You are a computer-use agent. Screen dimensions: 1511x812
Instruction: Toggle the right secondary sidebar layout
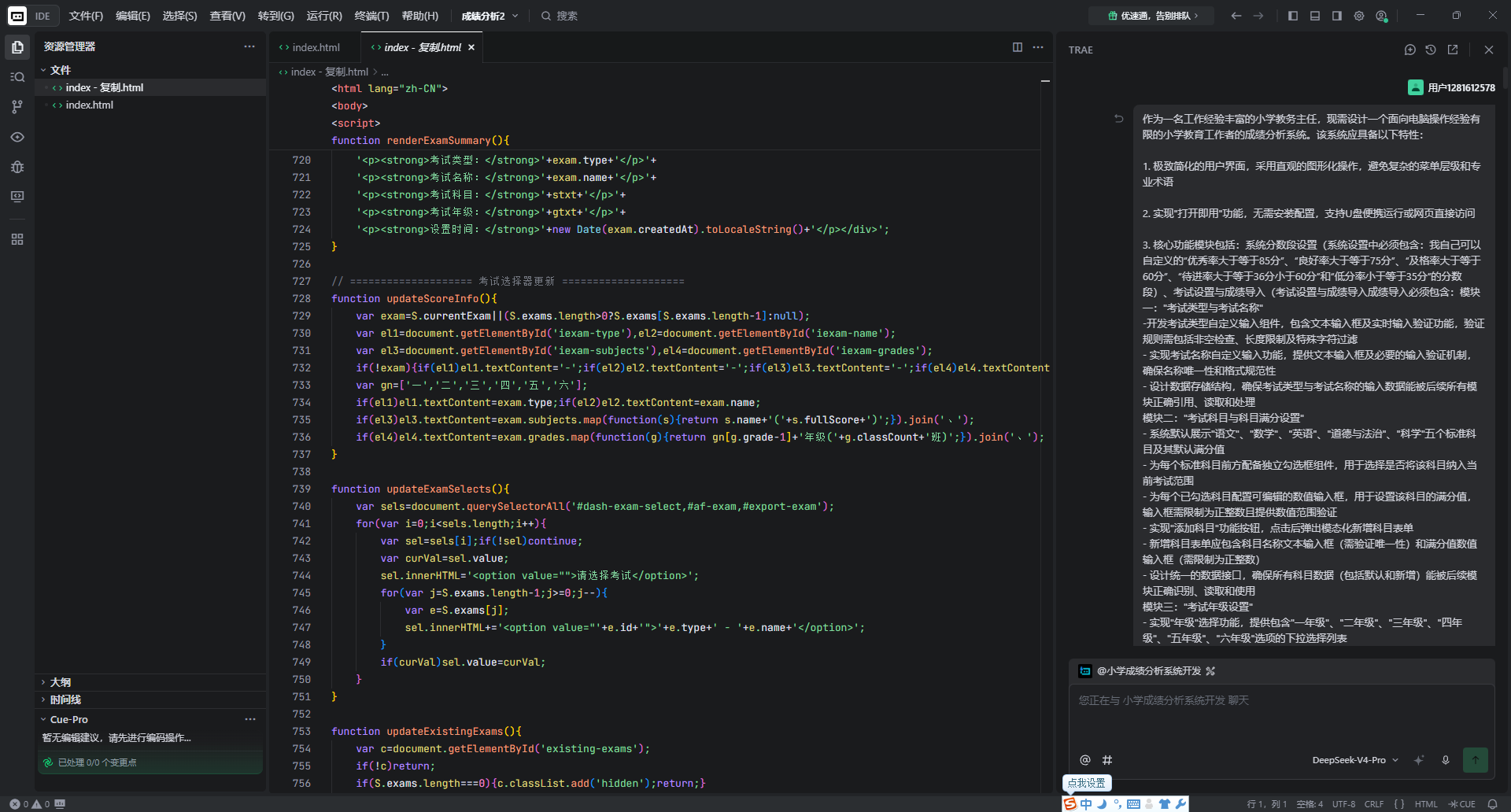tap(1337, 16)
